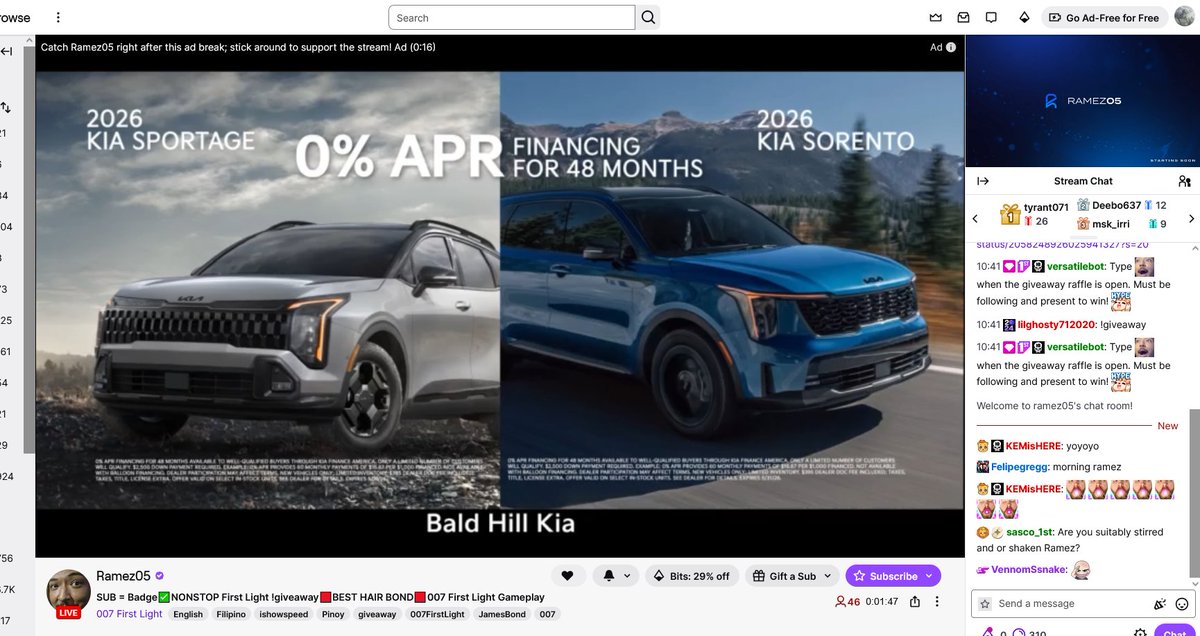Open the Bits cheer icon in chat input
The image size is (1200, 636).
(1160, 604)
